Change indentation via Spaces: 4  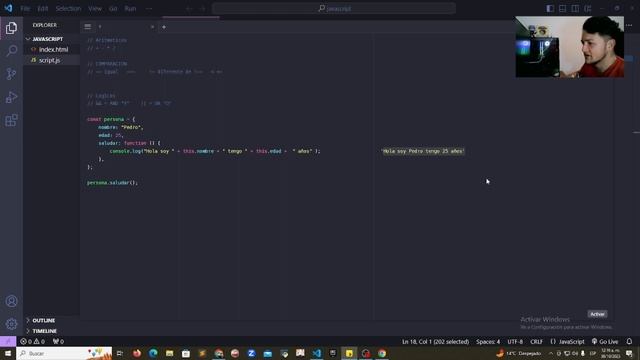[488, 341]
